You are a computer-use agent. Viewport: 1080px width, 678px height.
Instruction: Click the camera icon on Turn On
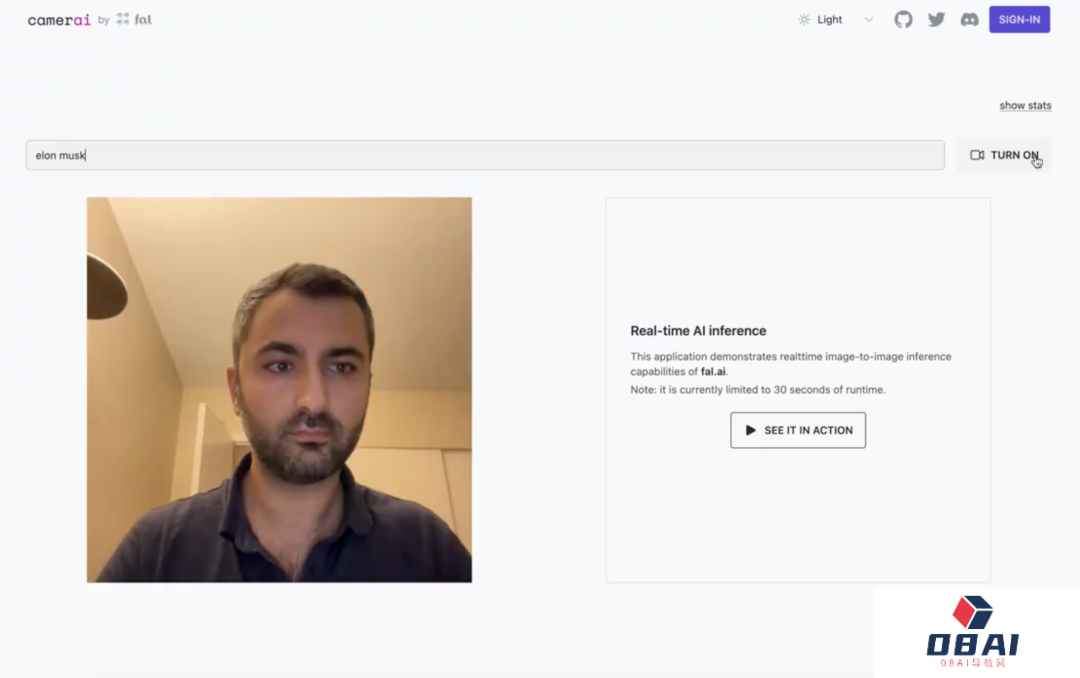977,155
